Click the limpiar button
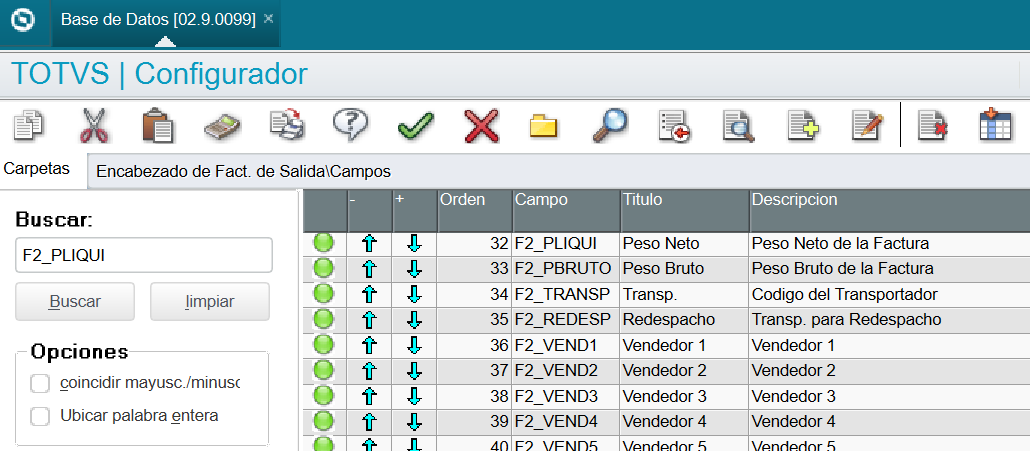The height and width of the screenshot is (451, 1030). pyautogui.click(x=210, y=301)
